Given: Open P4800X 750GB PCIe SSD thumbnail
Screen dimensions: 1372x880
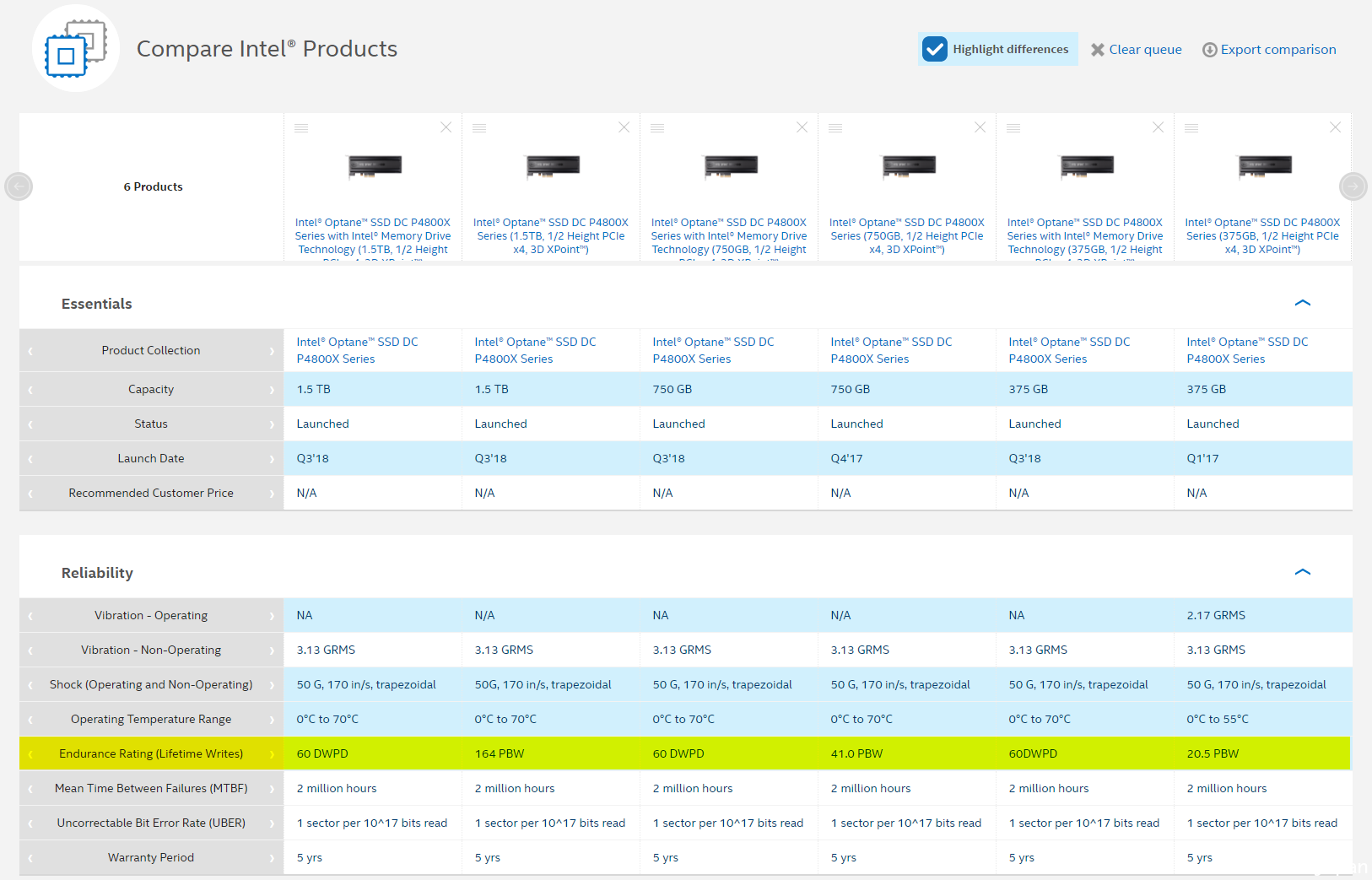Looking at the screenshot, I should coord(909,167).
